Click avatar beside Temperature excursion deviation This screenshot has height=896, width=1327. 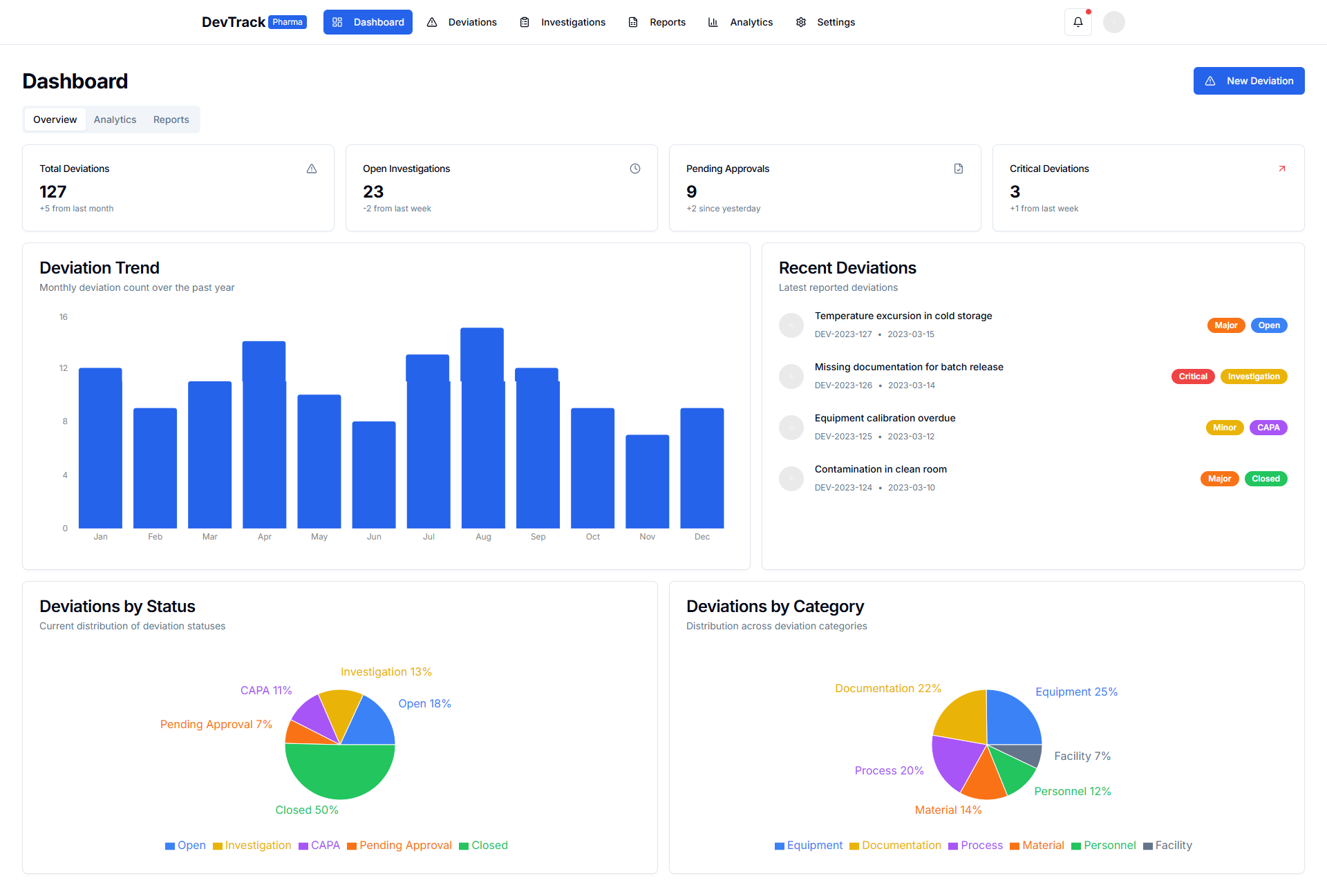click(x=791, y=325)
